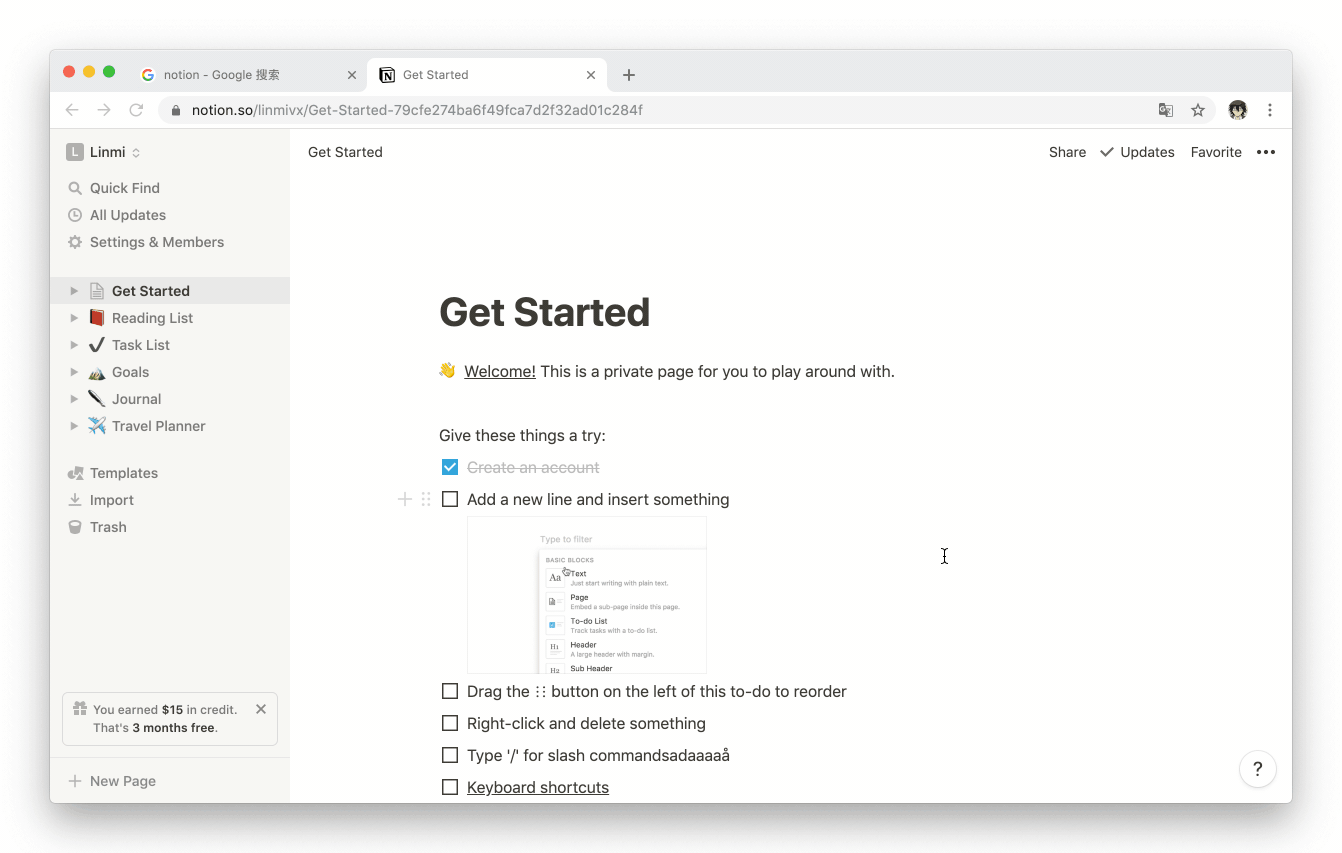This screenshot has height=853, width=1342.
Task: Switch to the notion Google search tab
Action: point(250,75)
